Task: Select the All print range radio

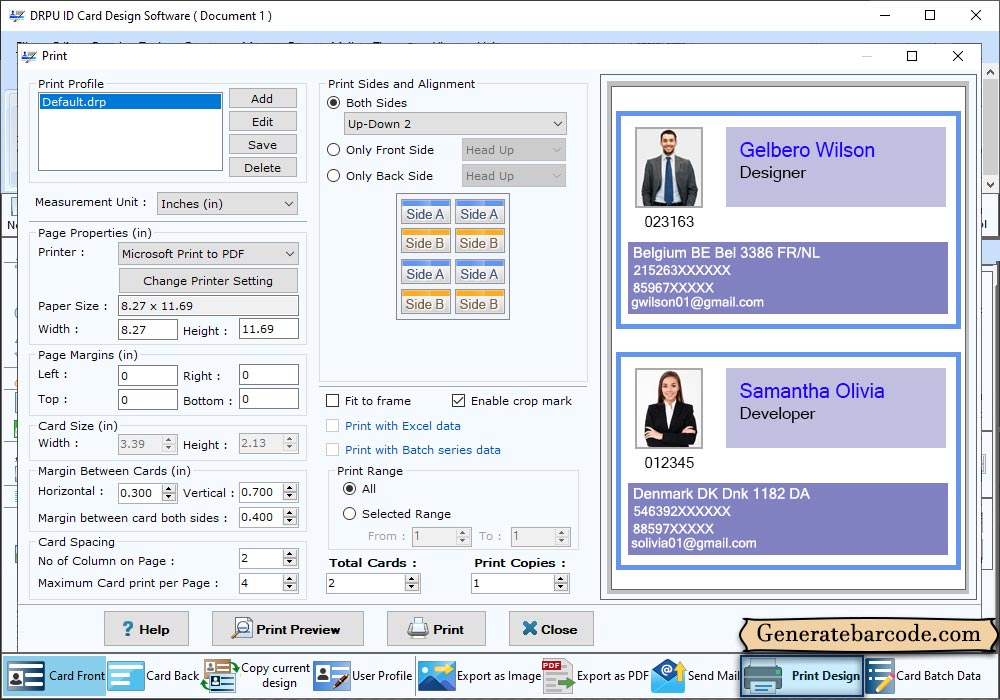Action: (349, 489)
